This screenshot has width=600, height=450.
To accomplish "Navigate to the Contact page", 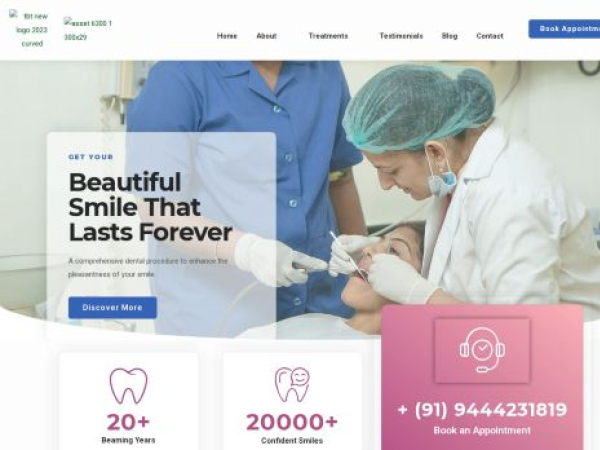I will click(490, 36).
